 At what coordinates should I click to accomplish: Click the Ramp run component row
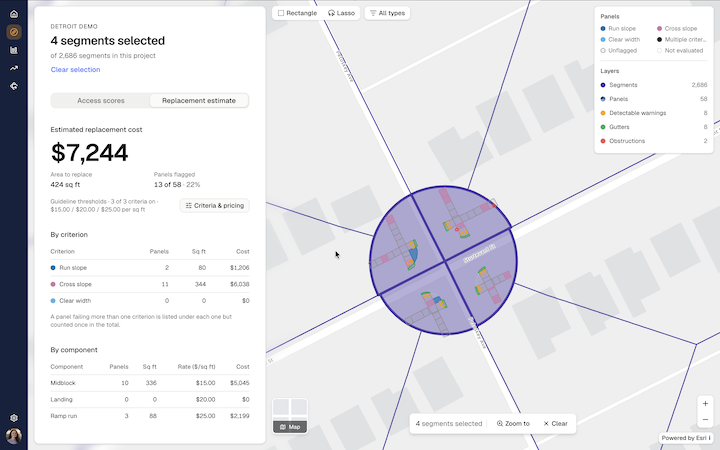coord(150,416)
